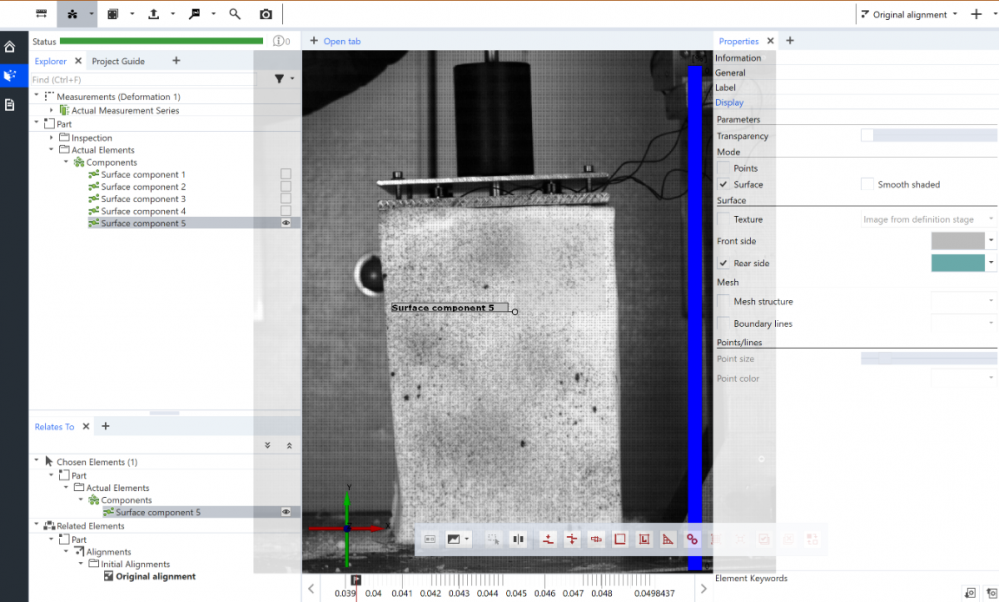Click the Rear side teal color swatch
Image resolution: width=999 pixels, height=602 pixels.
tap(957, 263)
